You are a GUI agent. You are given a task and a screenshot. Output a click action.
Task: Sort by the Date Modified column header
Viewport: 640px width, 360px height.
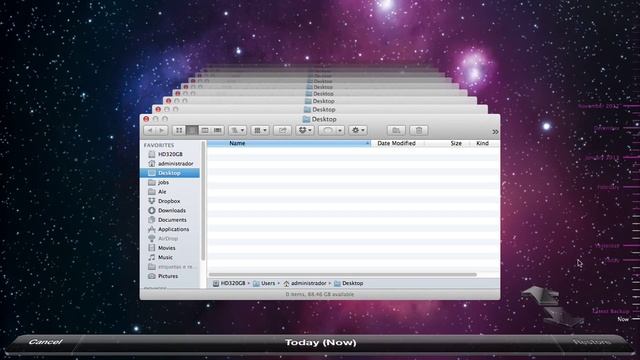398,143
